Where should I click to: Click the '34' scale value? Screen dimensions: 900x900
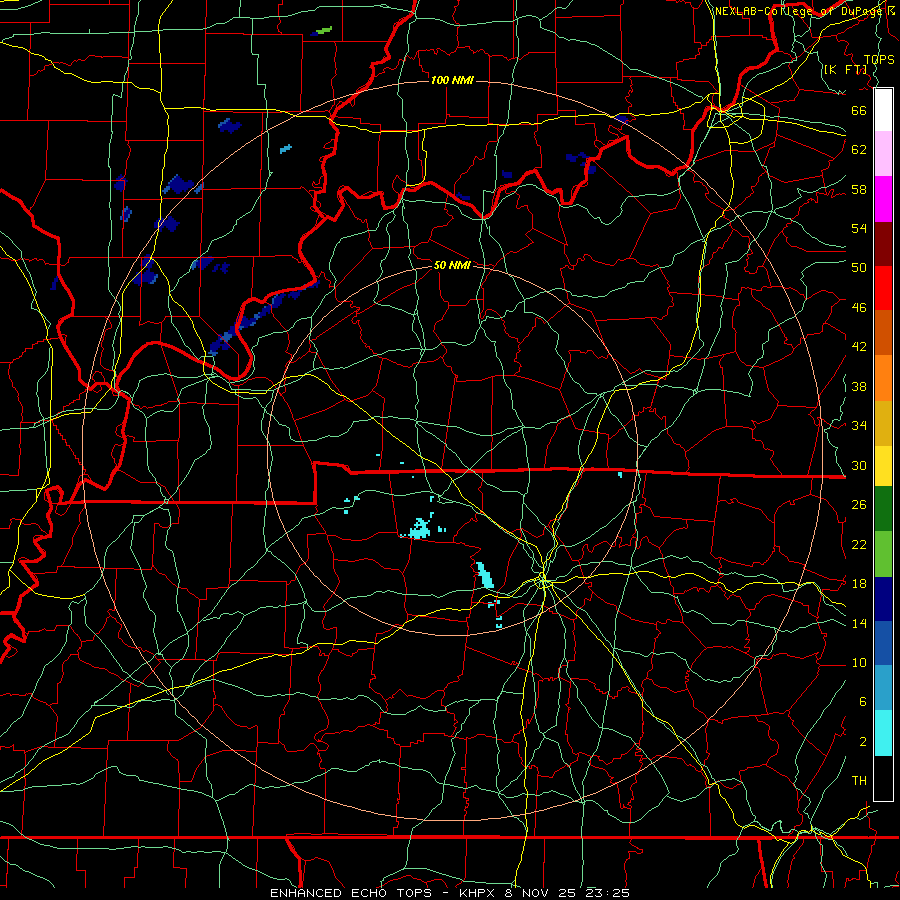point(859,426)
